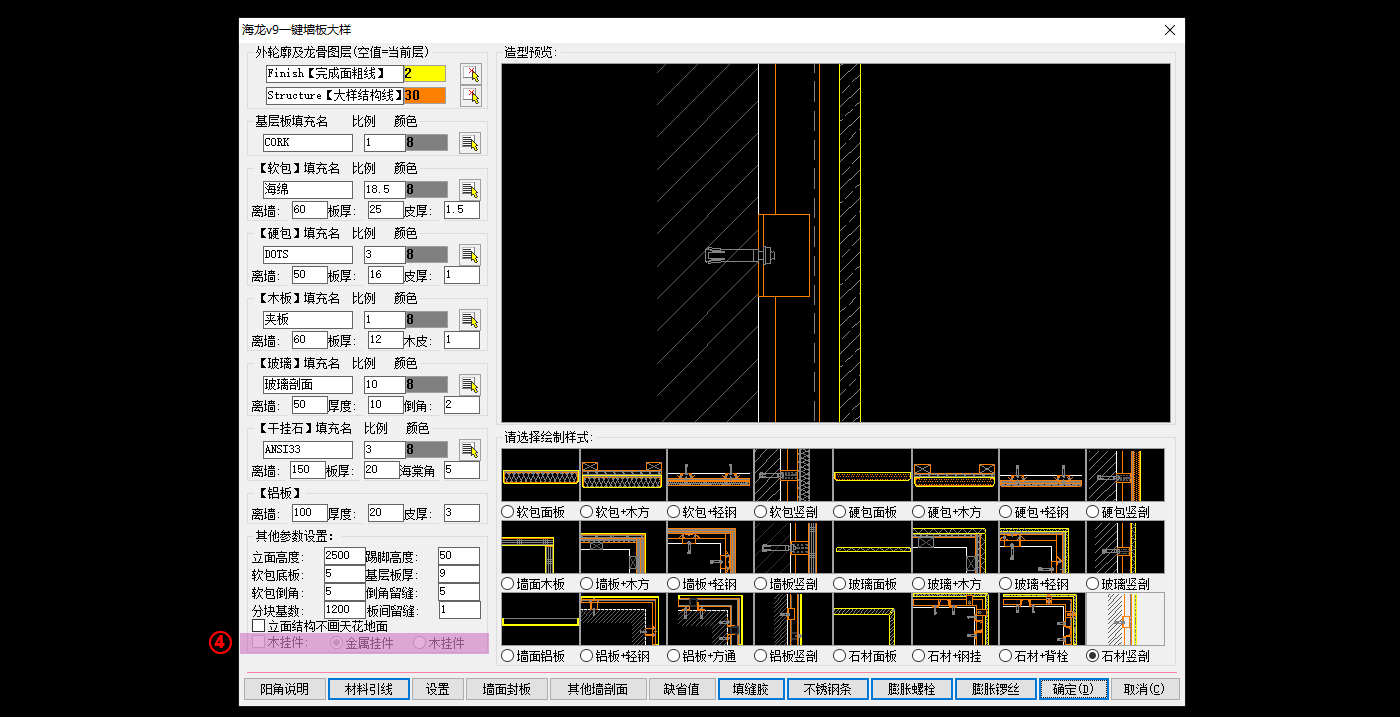Open the hatch picker for DOTS fill
The width and height of the screenshot is (1400, 717).
pyautogui.click(x=469, y=255)
